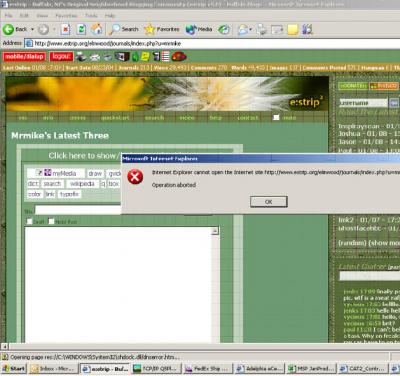Viewport: 400px width, 376px height.
Task: Open the search link in green nav bar
Action: click(x=154, y=118)
